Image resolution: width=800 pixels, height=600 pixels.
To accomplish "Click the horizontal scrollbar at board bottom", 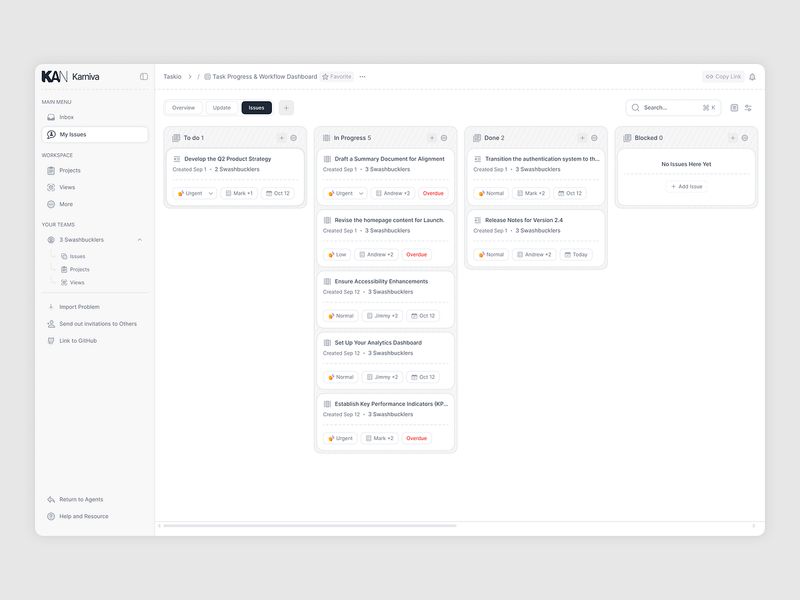I will [x=310, y=526].
